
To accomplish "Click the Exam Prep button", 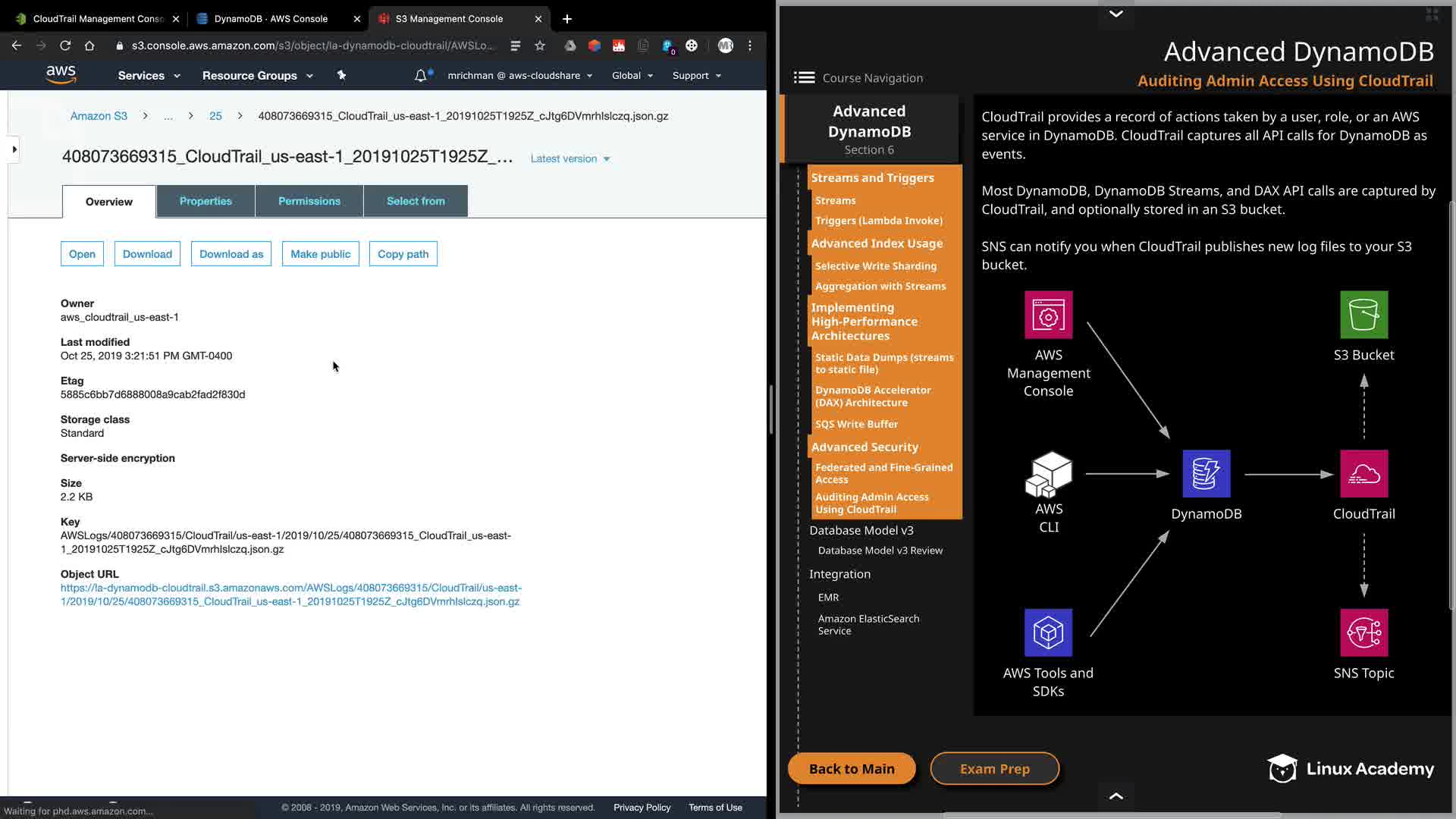I will click(x=994, y=768).
